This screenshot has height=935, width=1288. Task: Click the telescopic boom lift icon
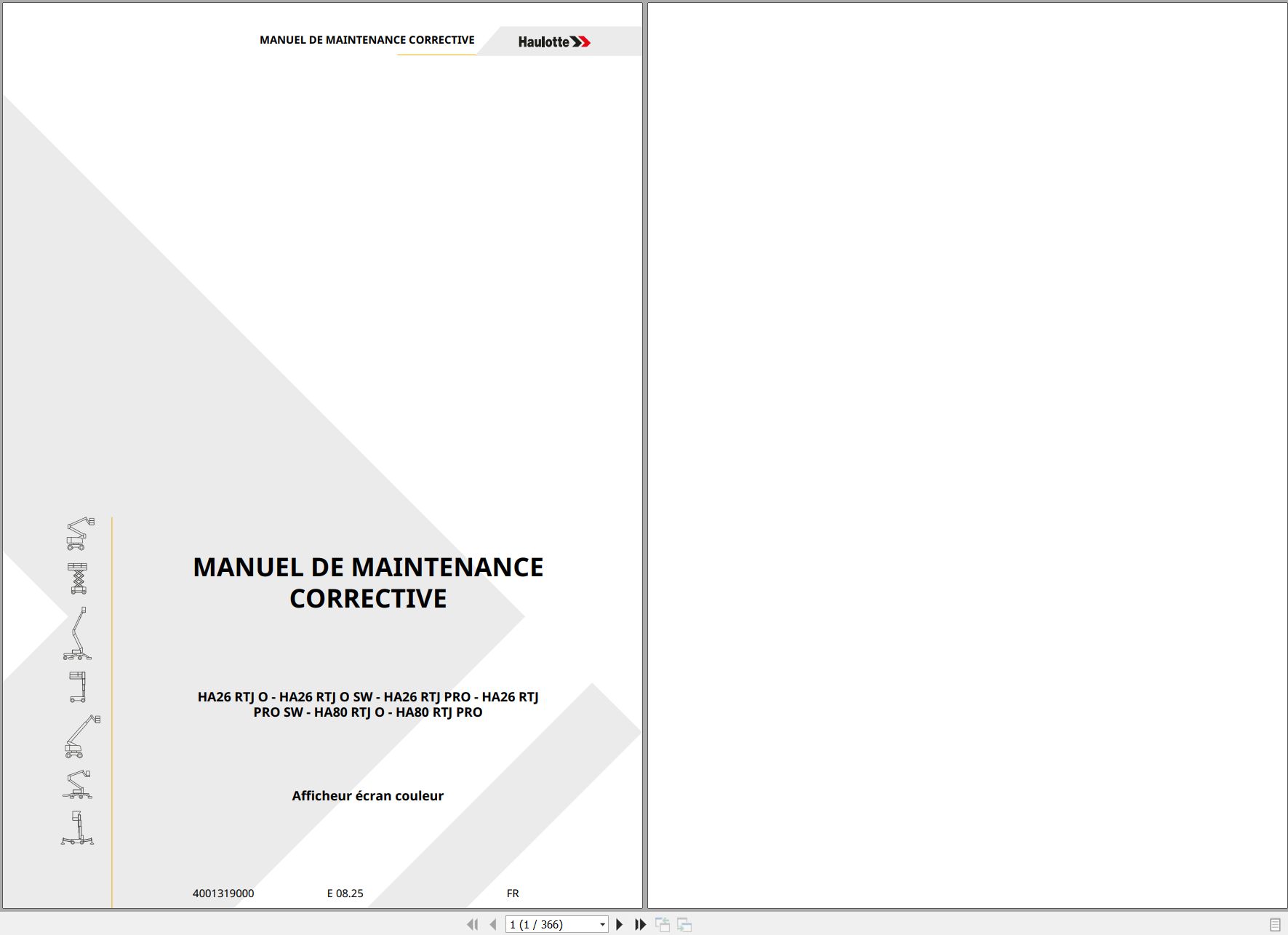coord(82,736)
